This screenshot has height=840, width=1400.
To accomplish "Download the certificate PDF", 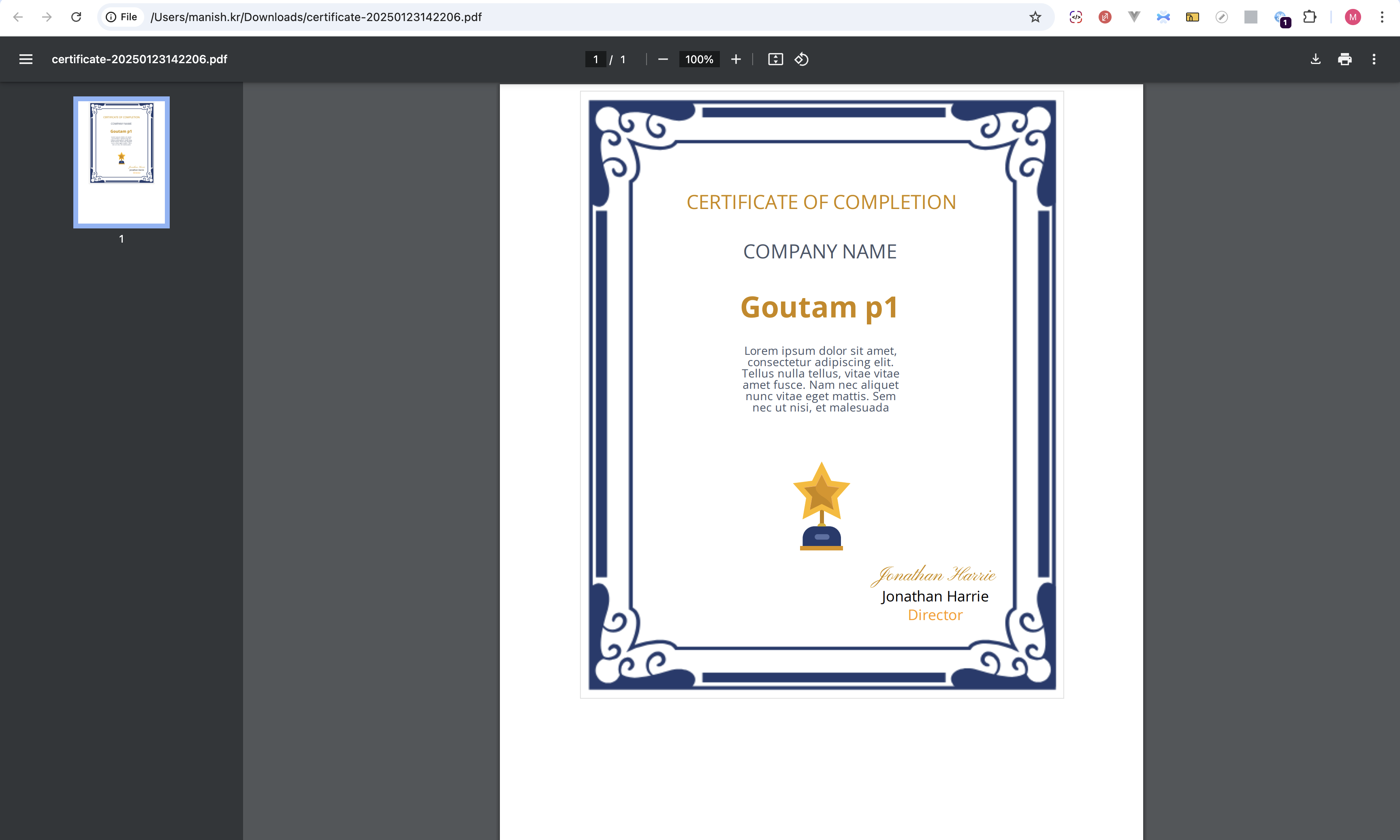I will coord(1315,60).
